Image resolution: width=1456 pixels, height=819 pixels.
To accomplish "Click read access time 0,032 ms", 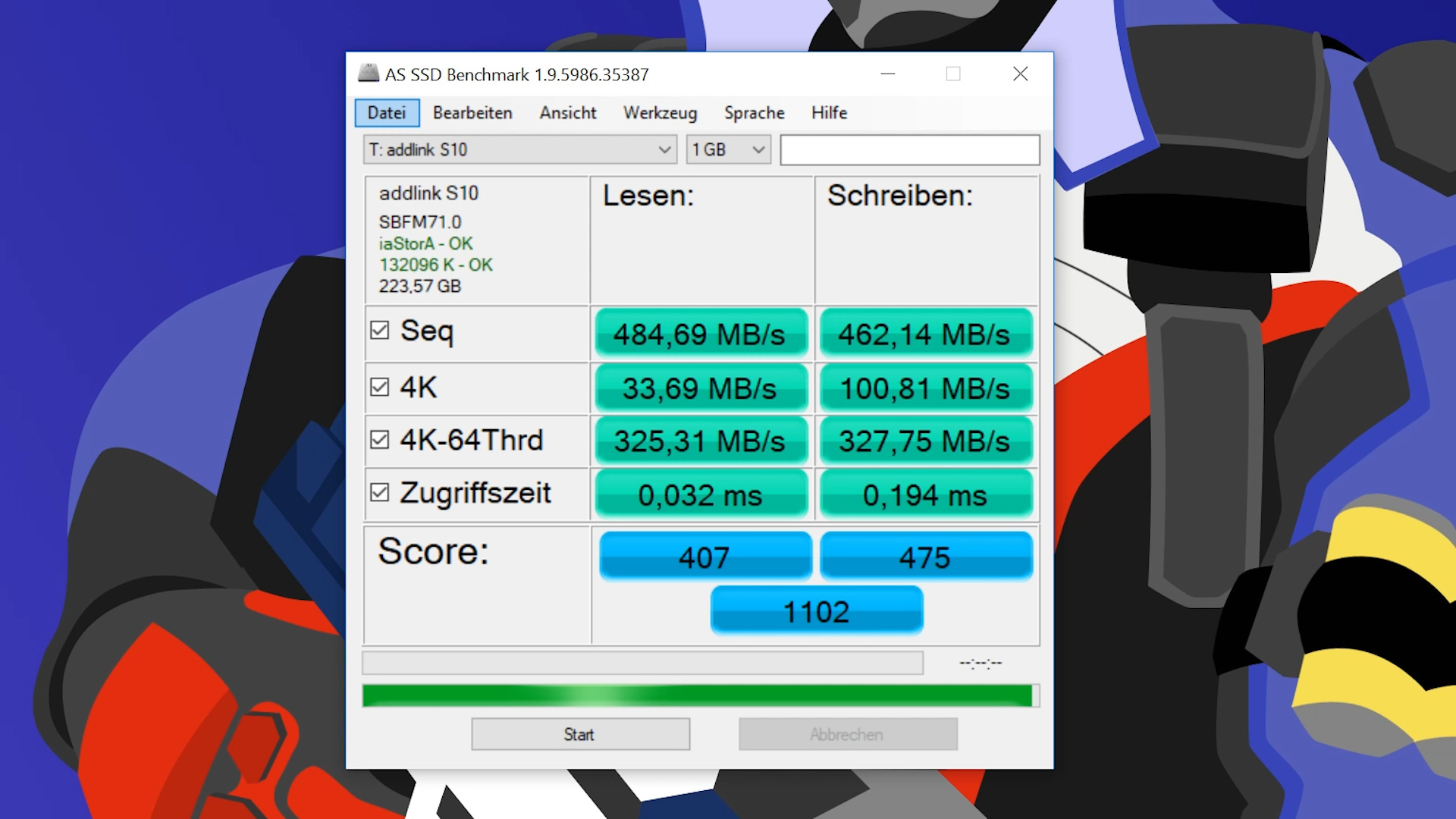I will click(x=701, y=494).
